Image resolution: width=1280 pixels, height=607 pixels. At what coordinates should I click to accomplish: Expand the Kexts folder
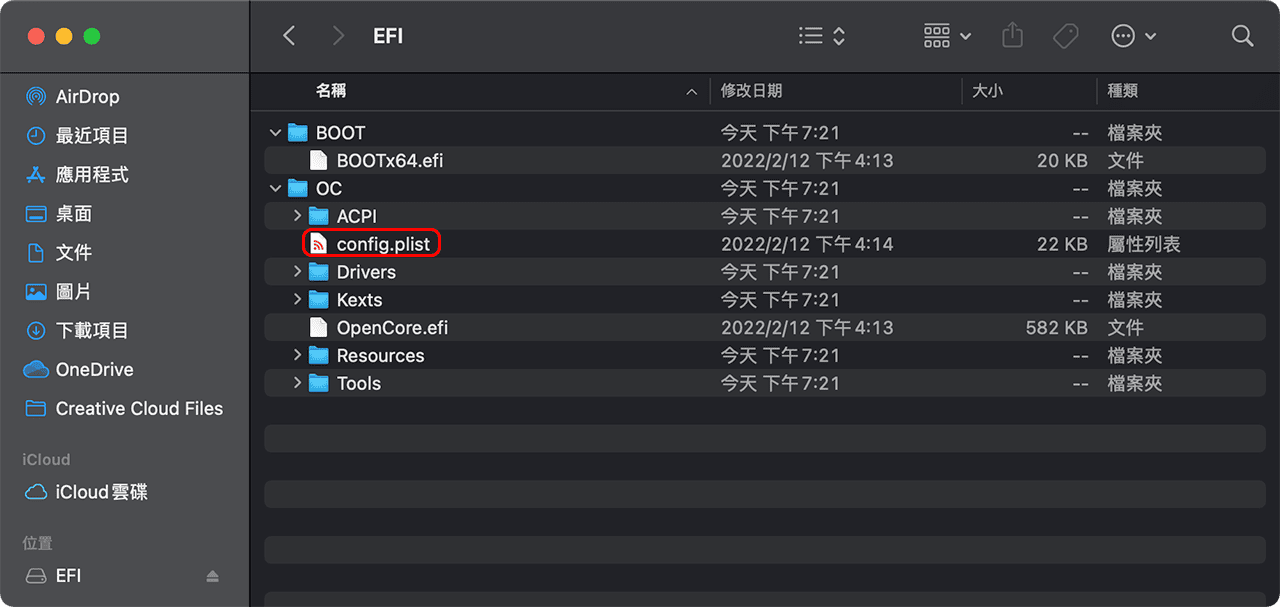[296, 299]
